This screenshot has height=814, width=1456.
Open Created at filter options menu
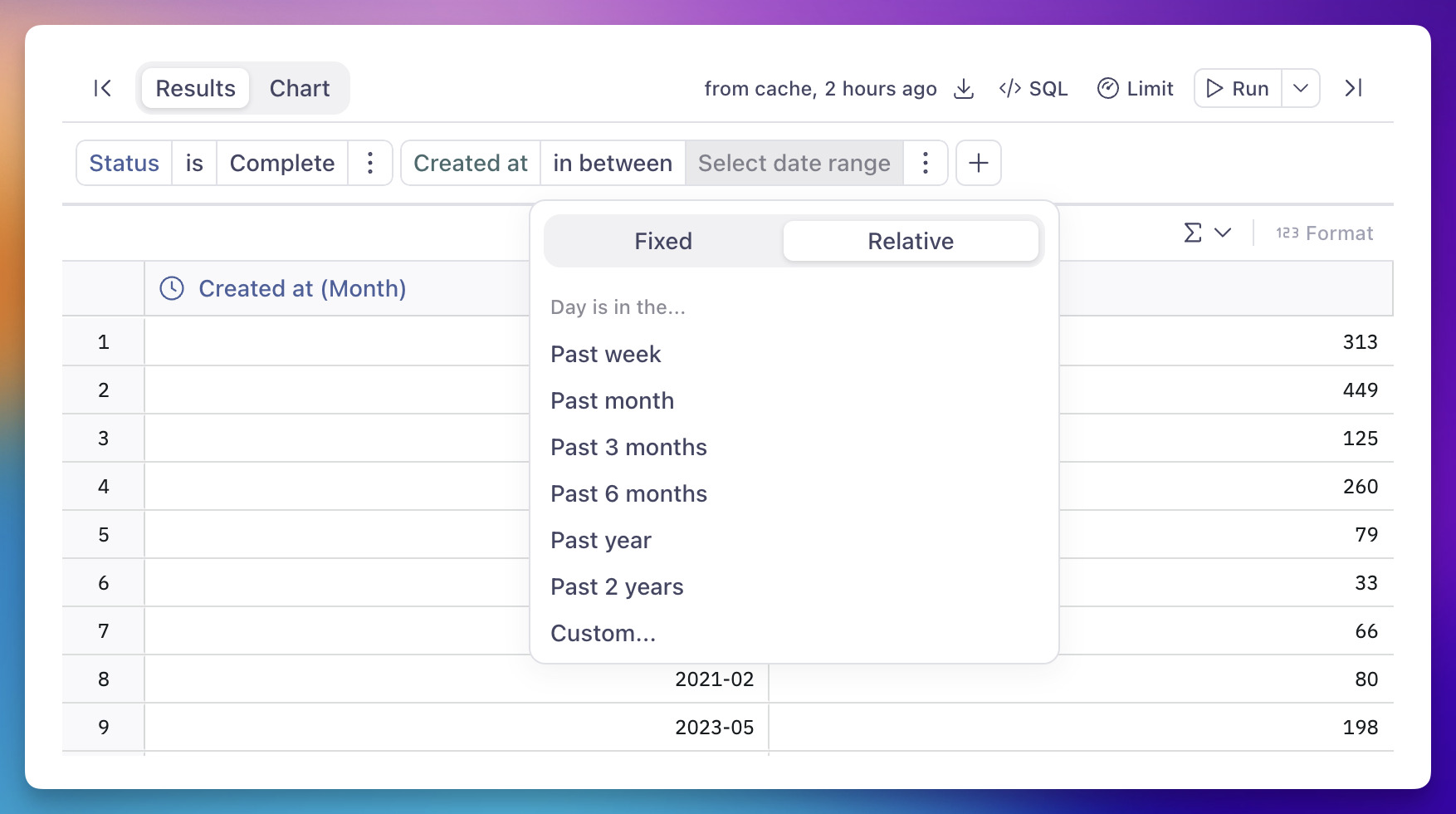click(925, 163)
